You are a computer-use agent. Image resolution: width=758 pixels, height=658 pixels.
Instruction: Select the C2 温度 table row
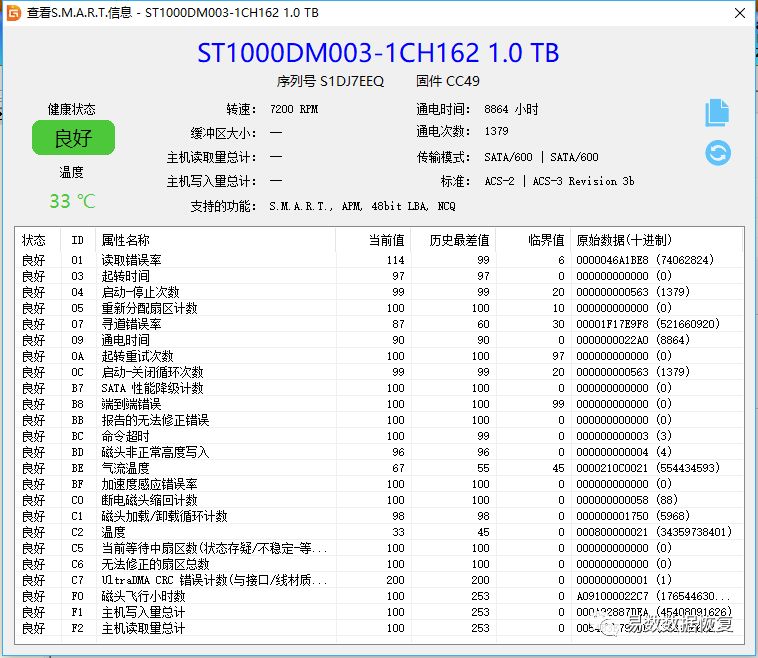(379, 532)
